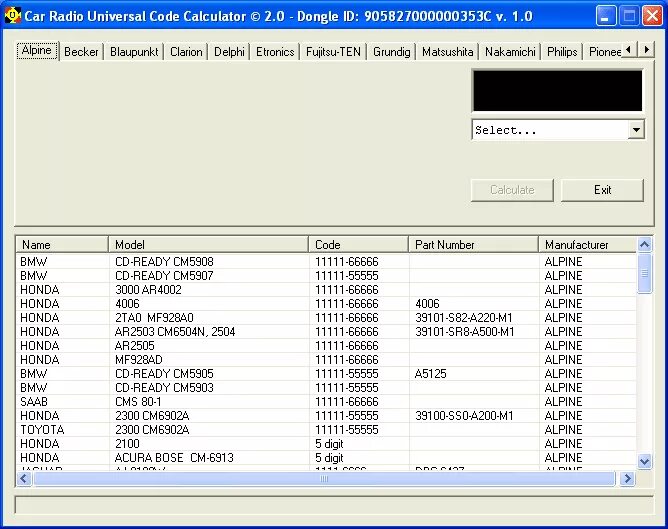This screenshot has width=668, height=529.
Task: Click the Exit button
Action: pos(602,190)
